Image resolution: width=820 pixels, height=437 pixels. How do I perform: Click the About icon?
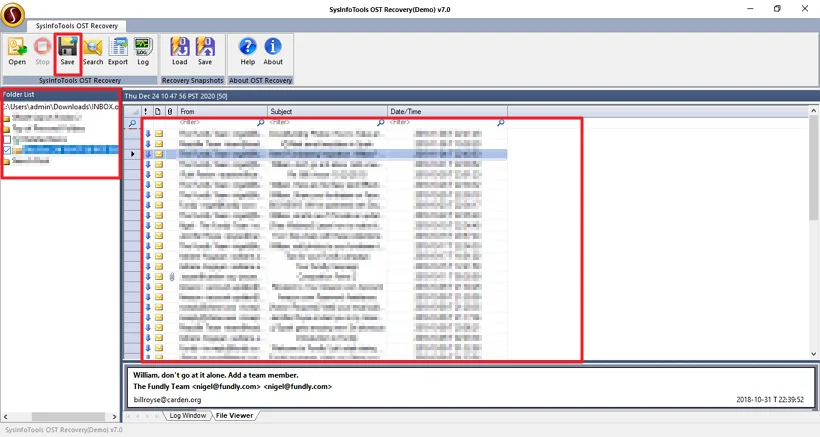(273, 50)
